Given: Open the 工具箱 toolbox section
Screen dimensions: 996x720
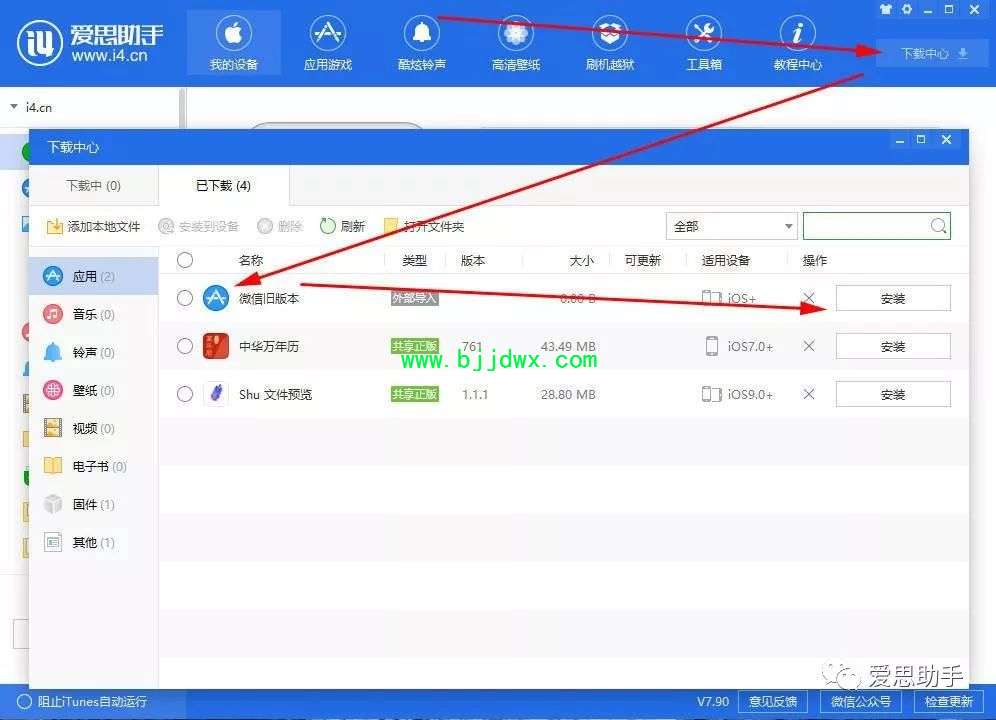Looking at the screenshot, I should [704, 43].
